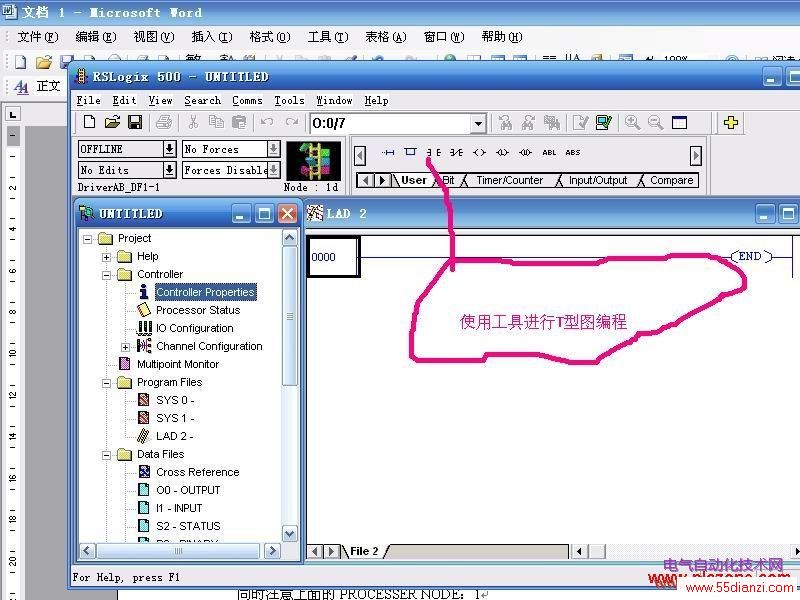Open the No Edits dropdown arrow
The image size is (800, 600).
(x=169, y=170)
